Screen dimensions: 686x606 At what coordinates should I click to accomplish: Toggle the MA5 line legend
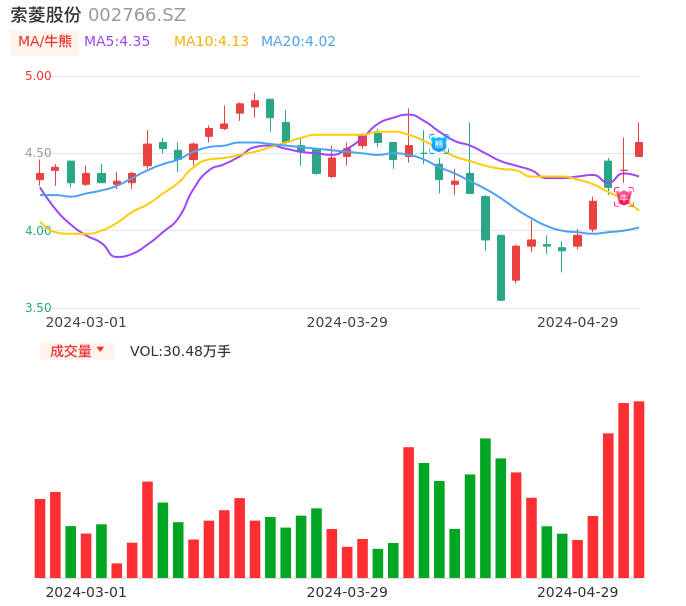117,42
